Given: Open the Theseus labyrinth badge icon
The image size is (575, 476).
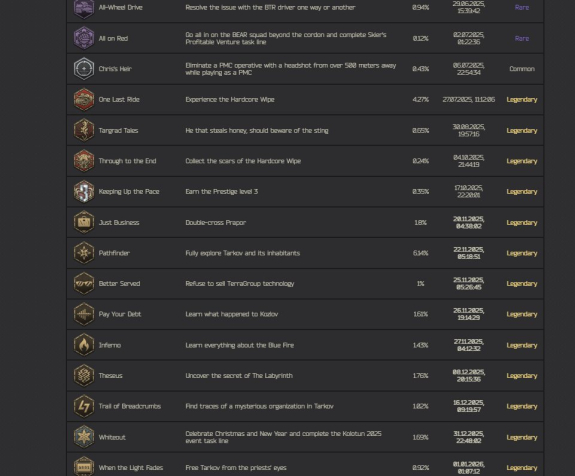Looking at the screenshot, I should pos(84,376).
